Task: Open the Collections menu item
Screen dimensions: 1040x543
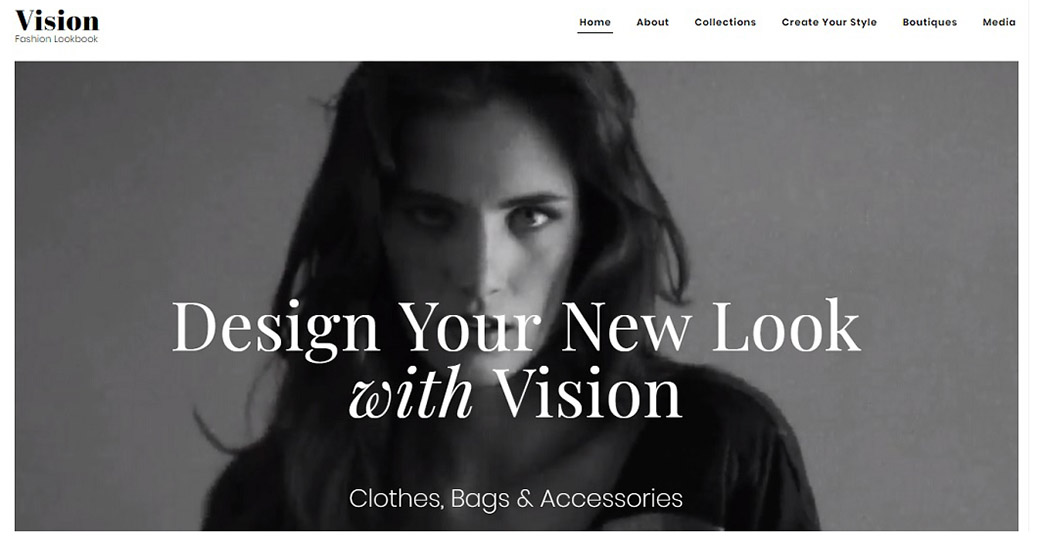Action: [x=725, y=22]
